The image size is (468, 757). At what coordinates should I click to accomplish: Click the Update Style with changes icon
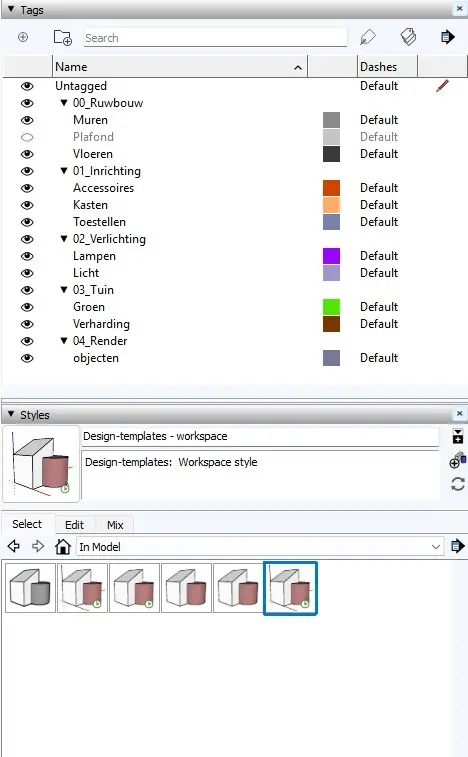pyautogui.click(x=457, y=484)
